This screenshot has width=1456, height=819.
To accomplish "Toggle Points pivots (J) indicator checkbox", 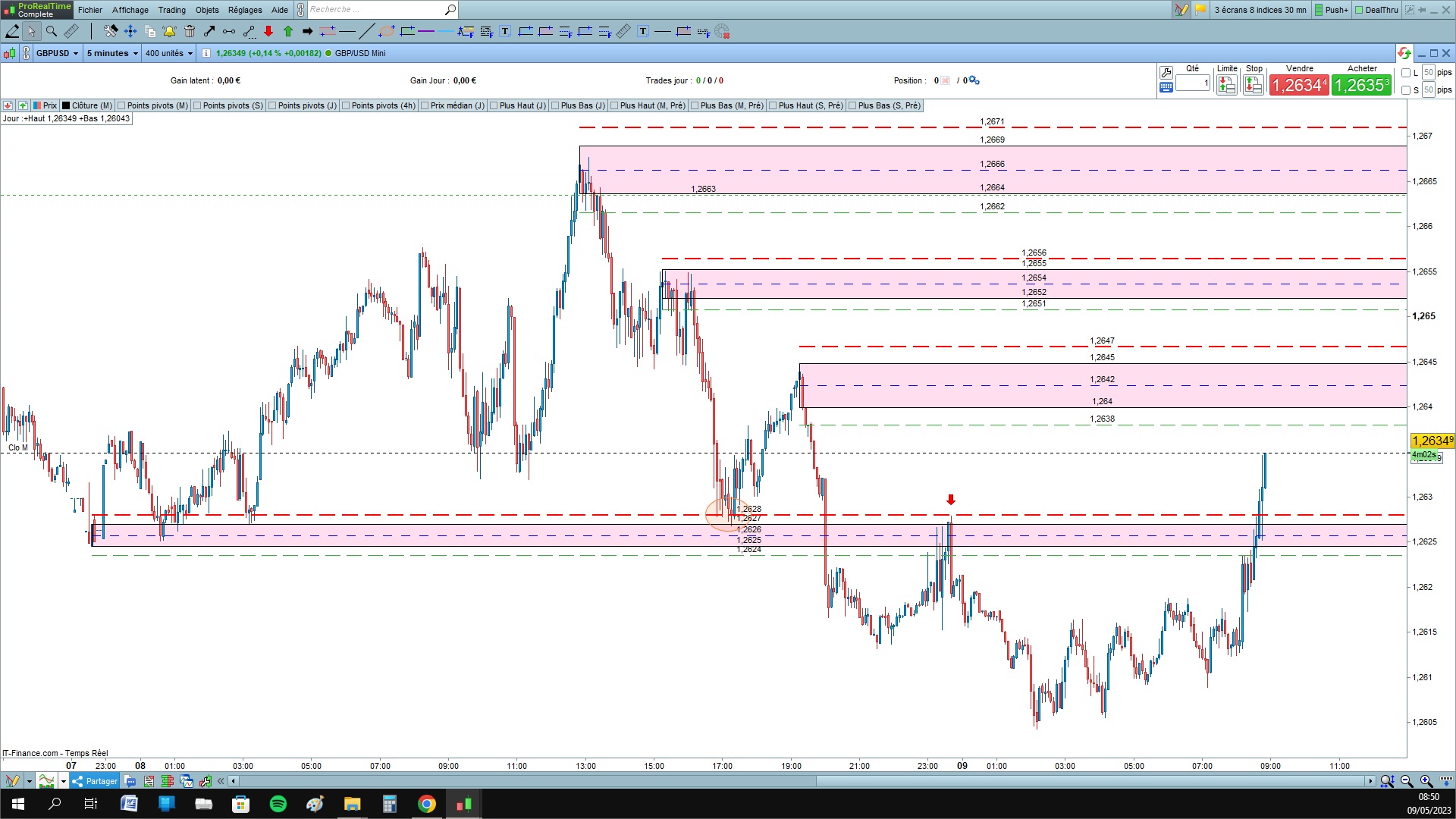I will pos(272,105).
